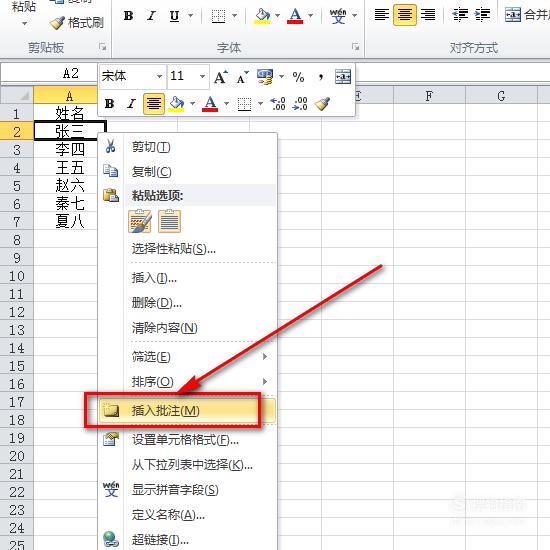Select column G header
This screenshot has height=550, width=550.
pos(501,95)
